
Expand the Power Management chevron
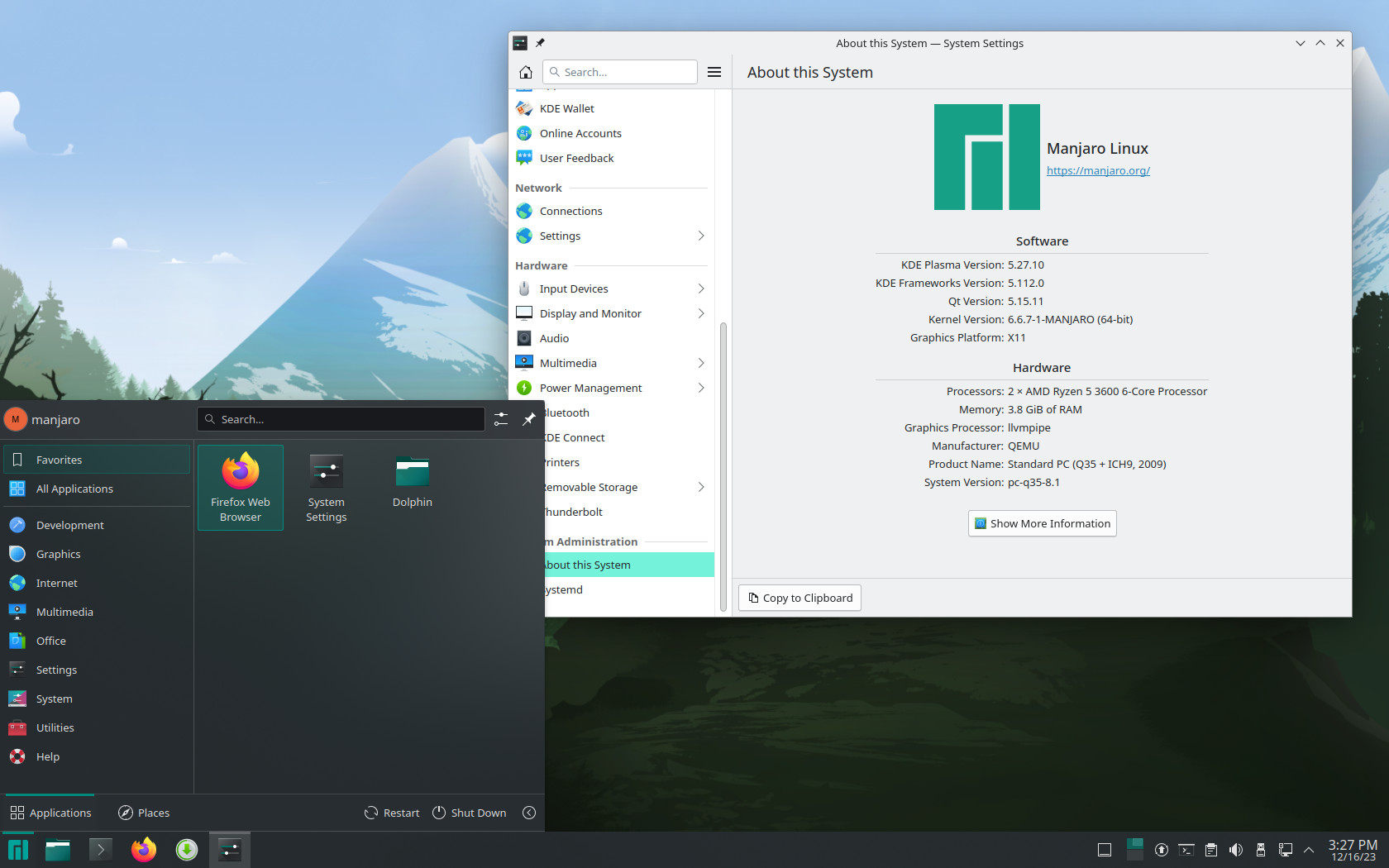(x=701, y=388)
